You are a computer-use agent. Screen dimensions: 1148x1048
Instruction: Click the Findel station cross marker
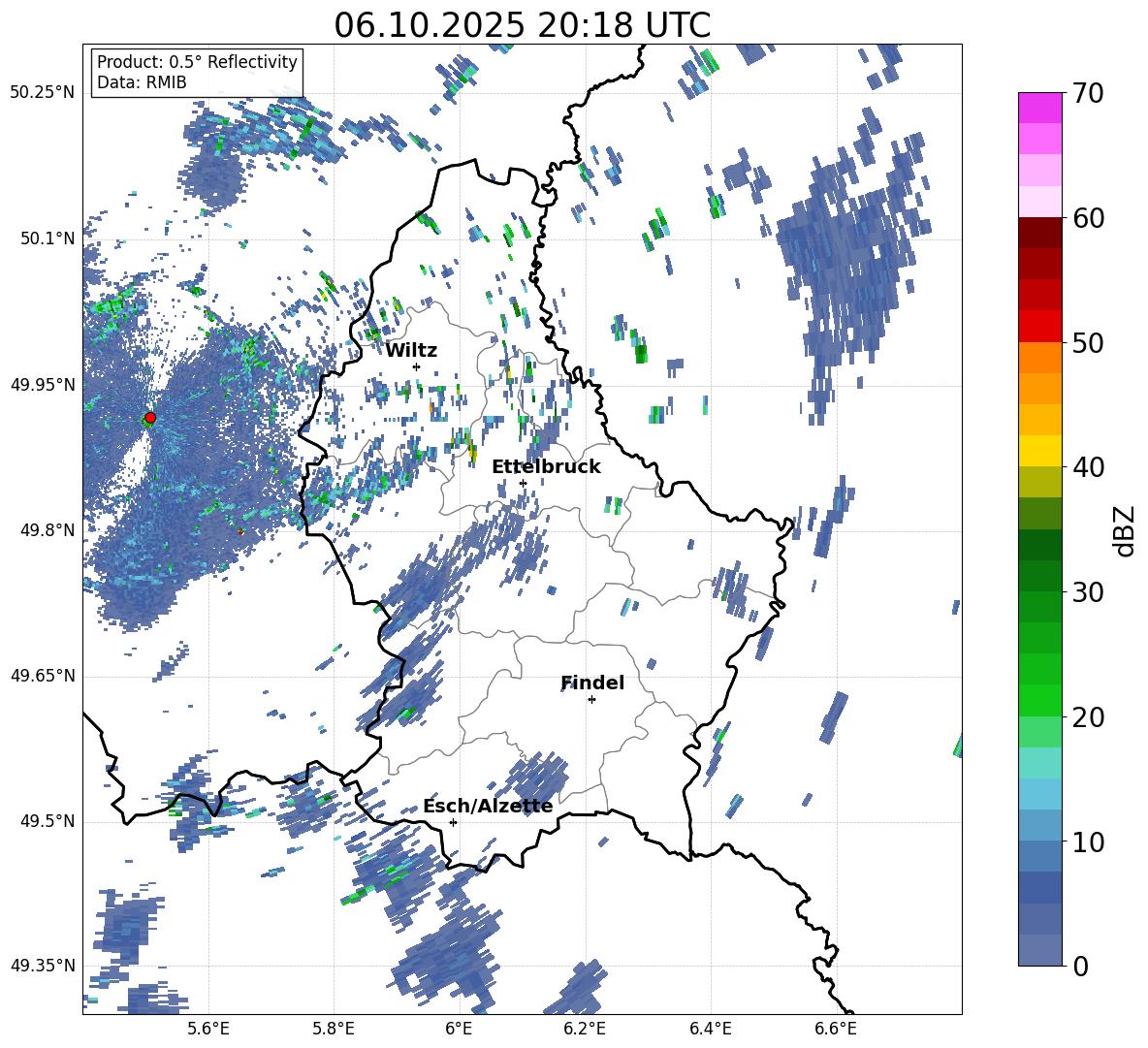[x=591, y=700]
